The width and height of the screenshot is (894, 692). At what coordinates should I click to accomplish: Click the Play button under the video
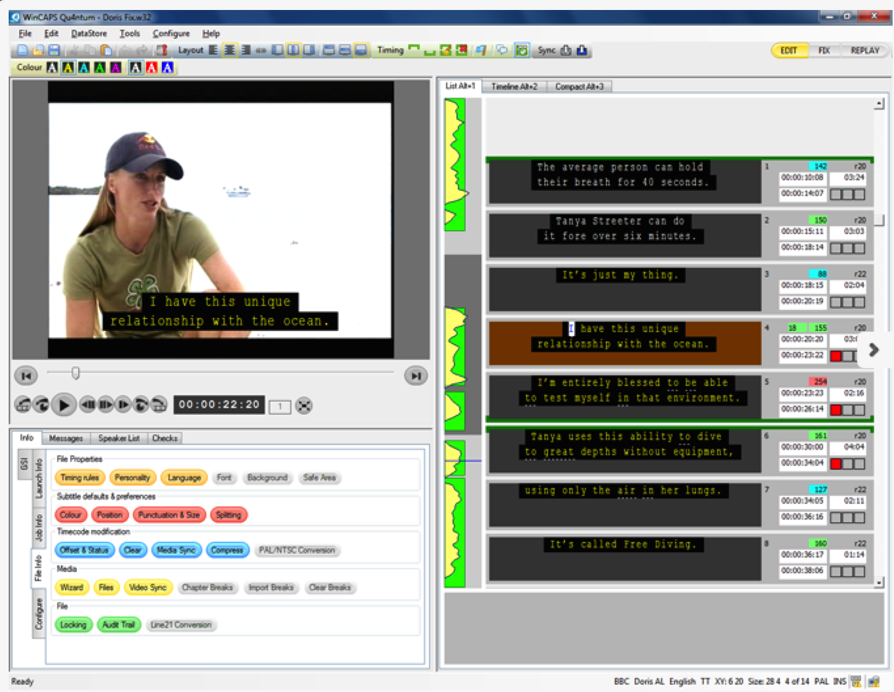tap(63, 404)
